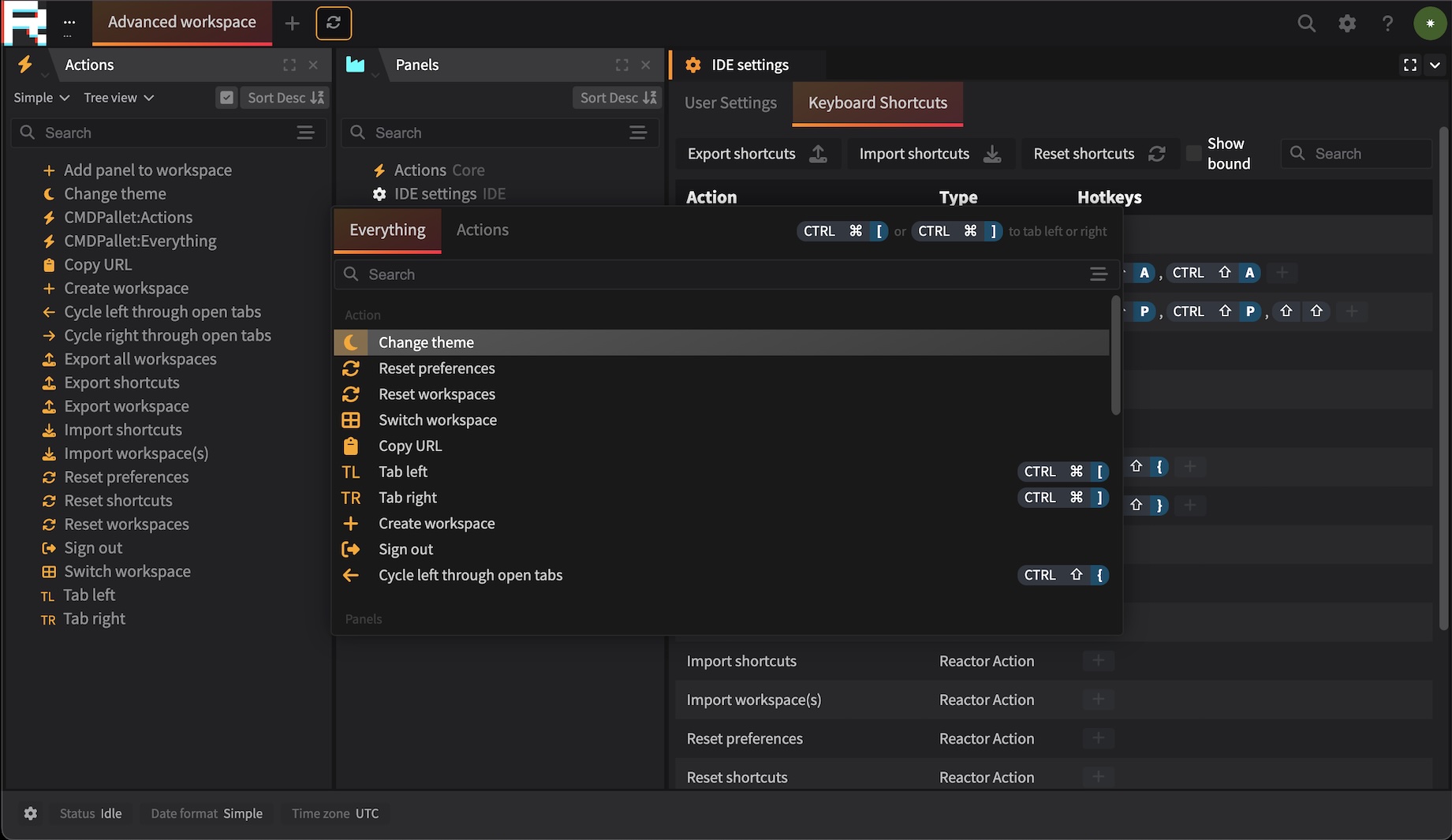Open filter menu in command palette search
Viewport: 1452px width, 840px height.
click(1098, 274)
